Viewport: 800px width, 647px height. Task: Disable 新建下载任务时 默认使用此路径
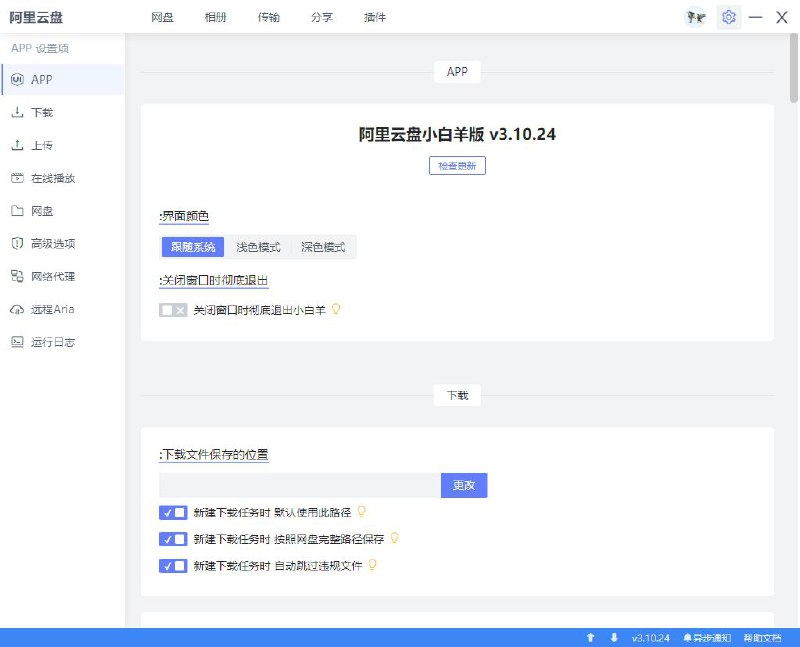click(172, 511)
